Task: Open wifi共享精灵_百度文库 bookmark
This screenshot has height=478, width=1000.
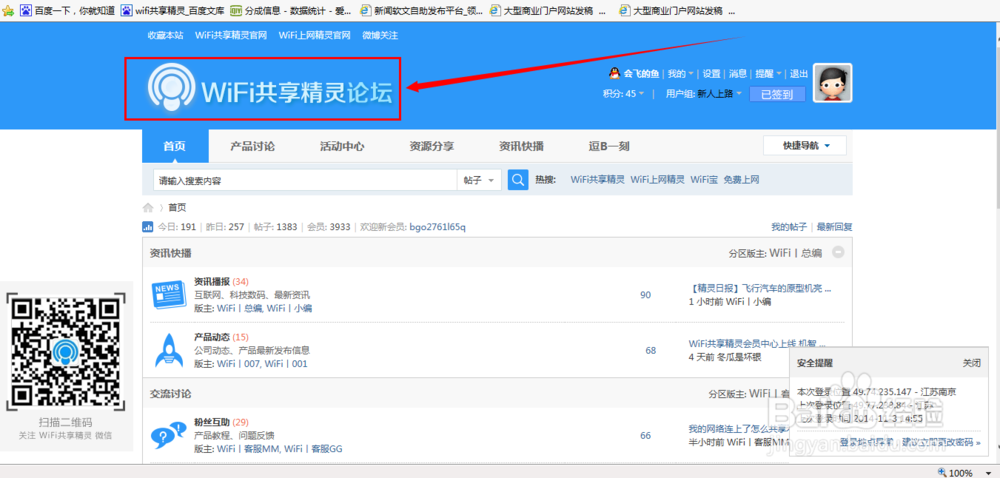Action: (172, 11)
